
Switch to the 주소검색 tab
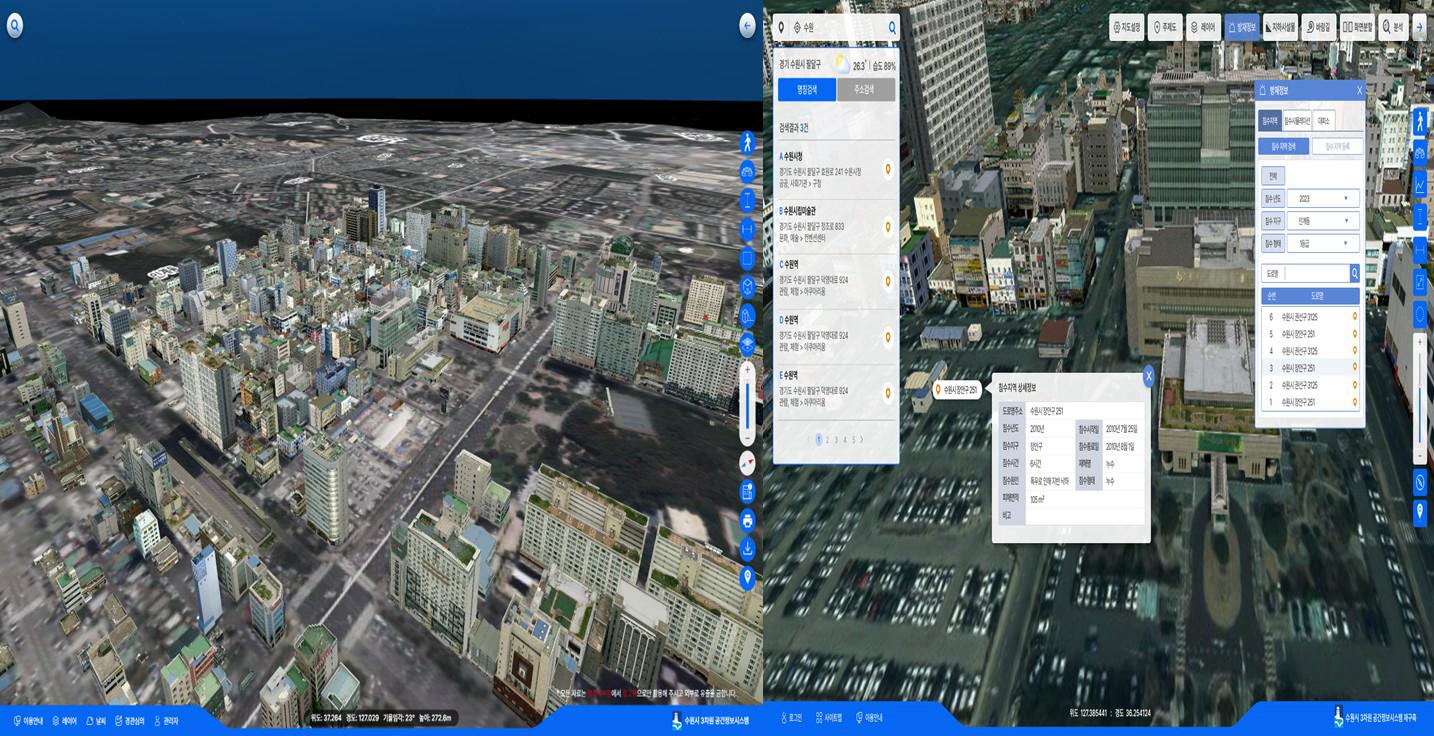866,89
